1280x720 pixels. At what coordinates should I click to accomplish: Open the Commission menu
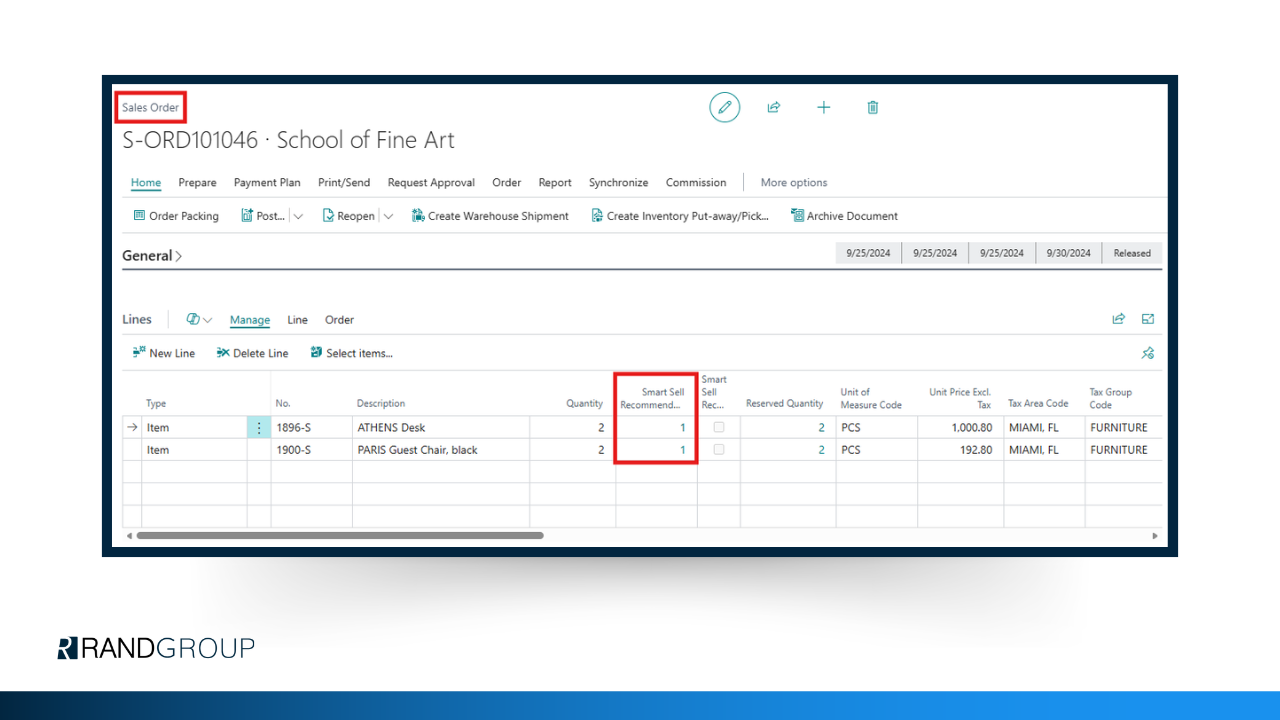pyautogui.click(x=696, y=183)
